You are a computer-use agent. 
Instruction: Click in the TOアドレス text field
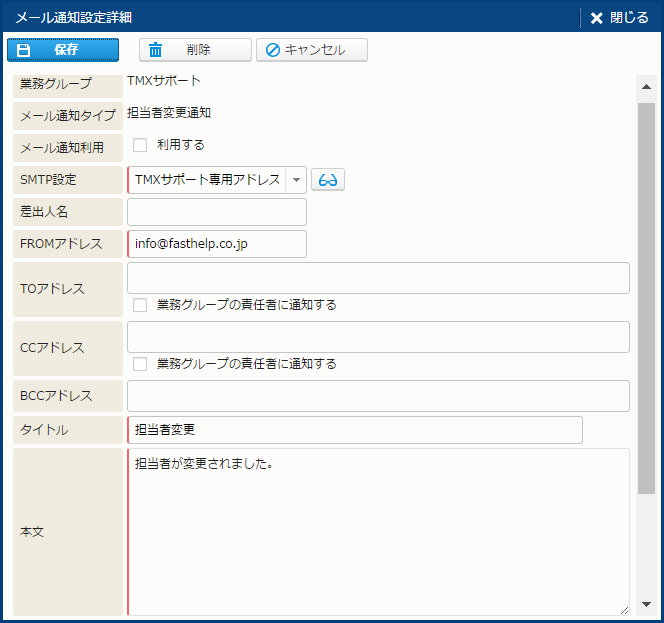378,278
